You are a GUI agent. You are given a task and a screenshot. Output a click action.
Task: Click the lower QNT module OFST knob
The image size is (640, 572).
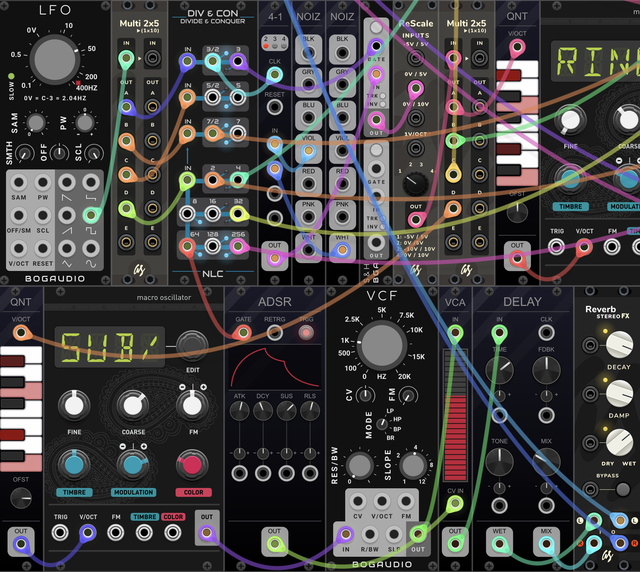(x=21, y=498)
